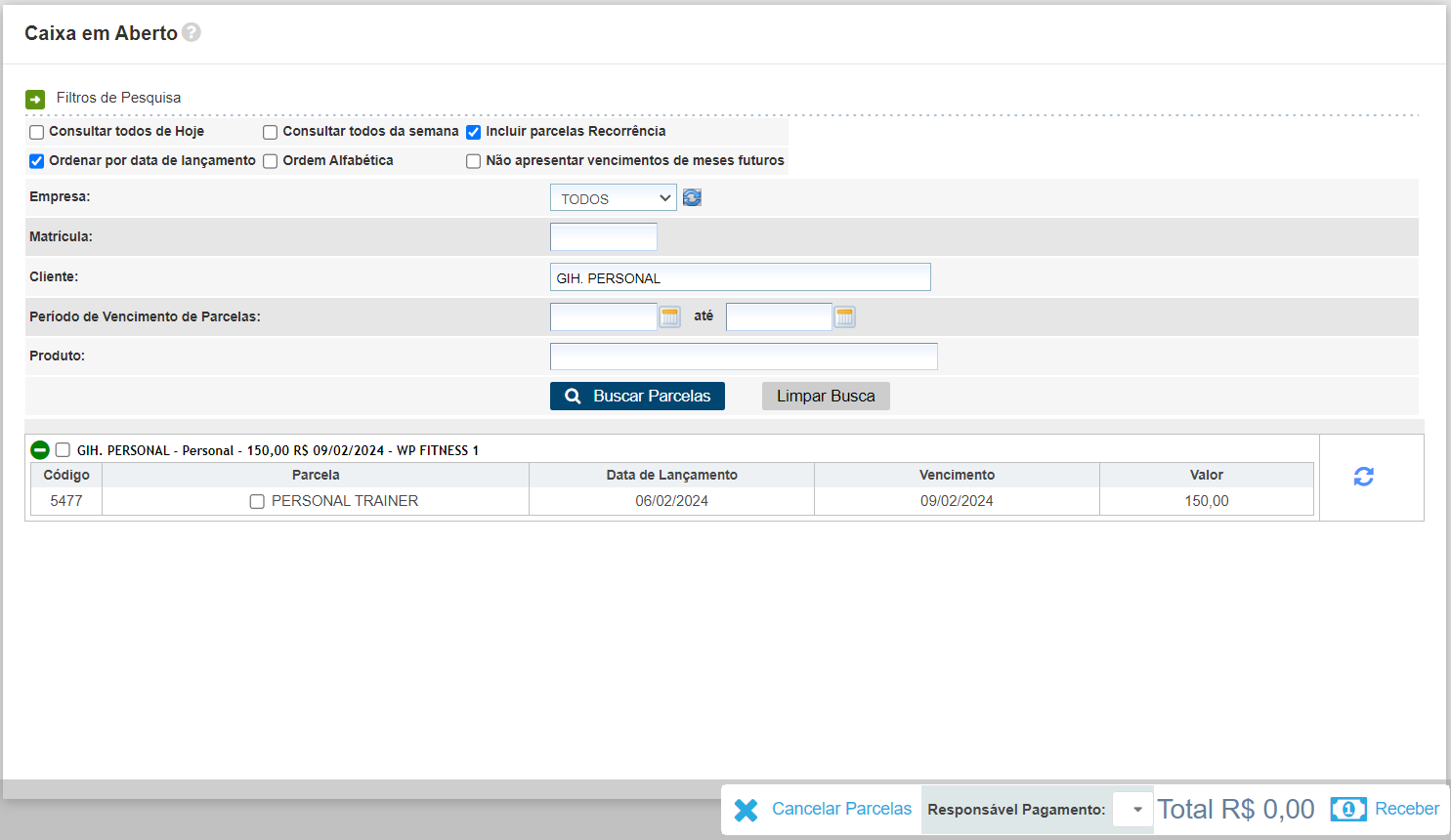Click the refresh icon beside Empresa dropdown

(x=692, y=197)
